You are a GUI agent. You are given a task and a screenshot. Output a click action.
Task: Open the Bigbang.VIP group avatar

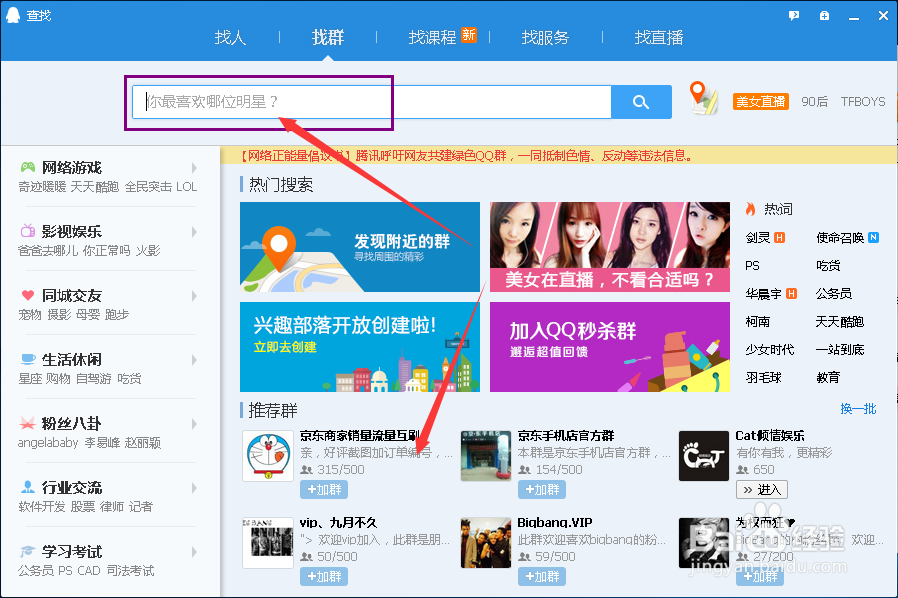click(486, 543)
